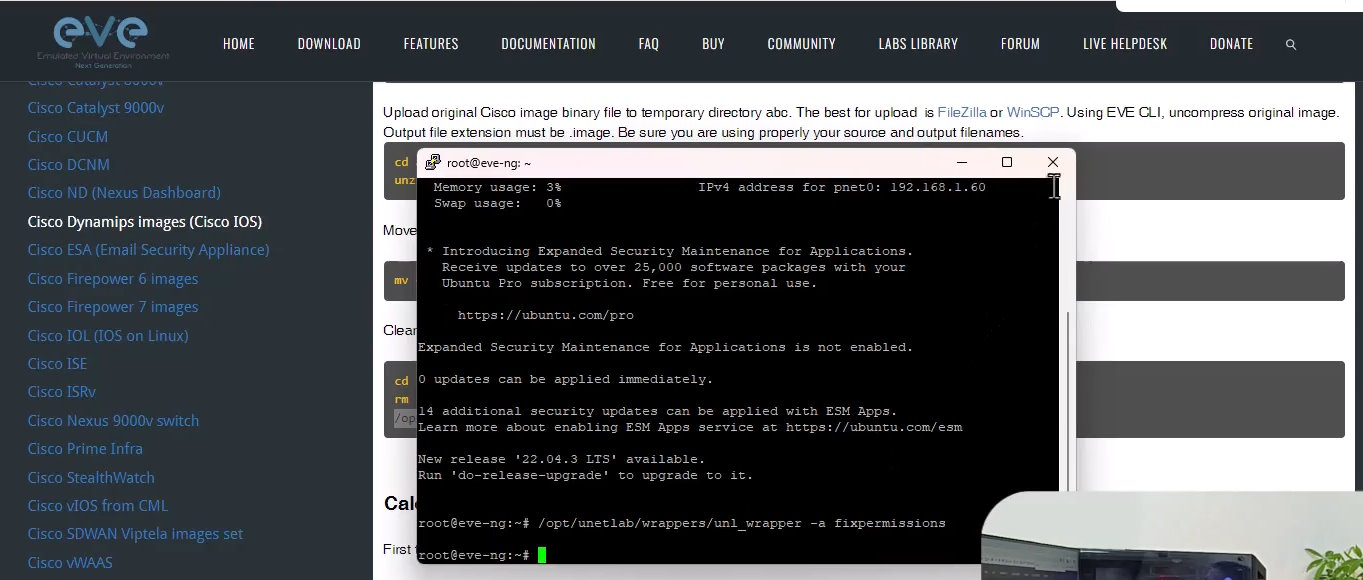Image resolution: width=1363 pixels, height=580 pixels.
Task: Open the FAQ menu item
Action: click(x=649, y=44)
